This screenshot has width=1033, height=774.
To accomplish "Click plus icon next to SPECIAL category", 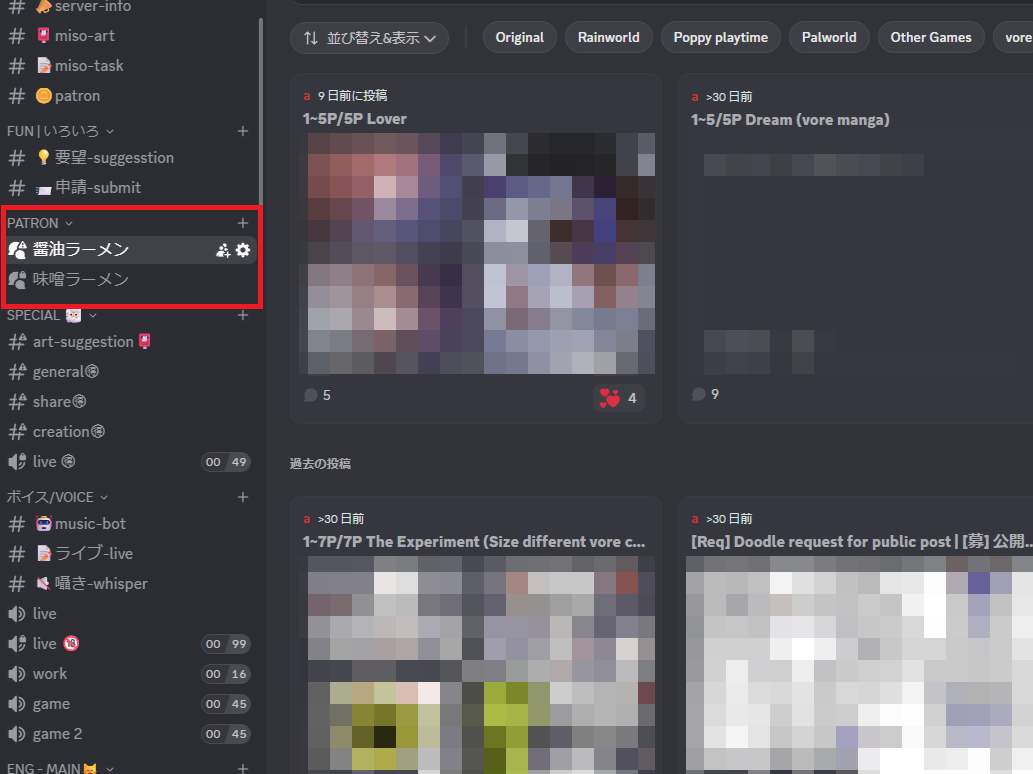I will [242, 315].
